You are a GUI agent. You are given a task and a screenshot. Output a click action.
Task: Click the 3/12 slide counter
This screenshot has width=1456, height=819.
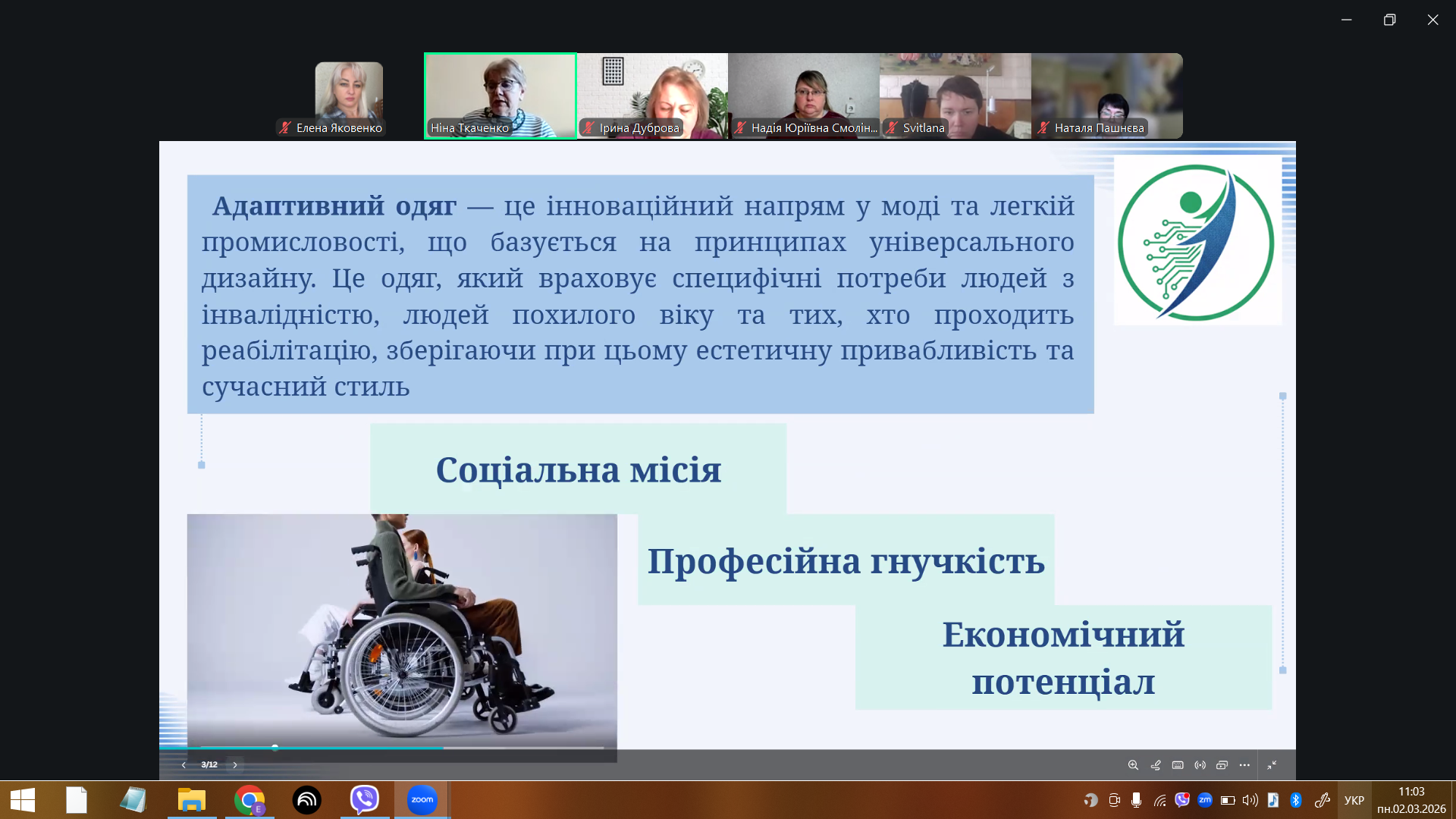click(x=209, y=765)
